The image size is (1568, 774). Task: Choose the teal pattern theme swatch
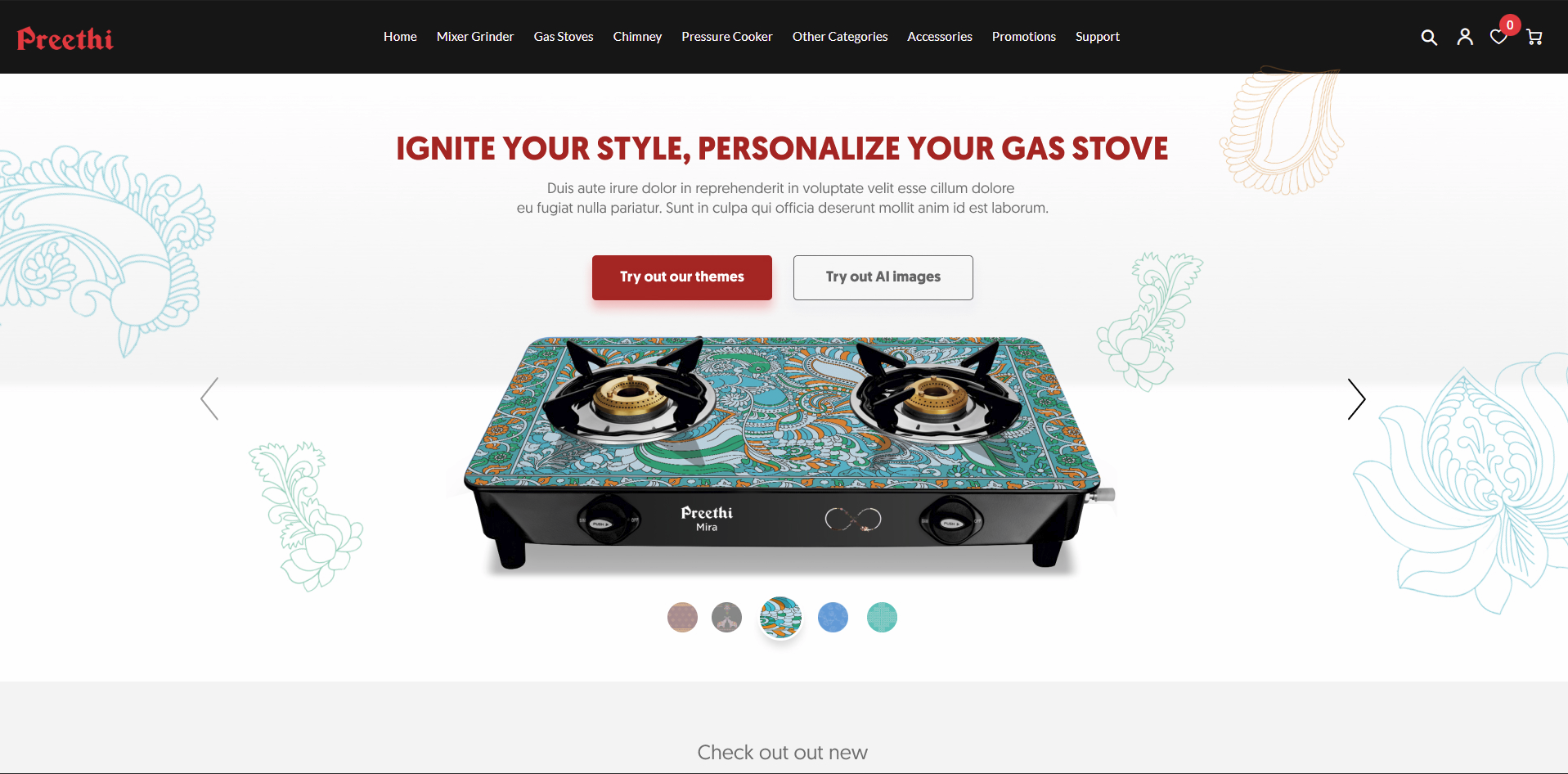(882, 617)
